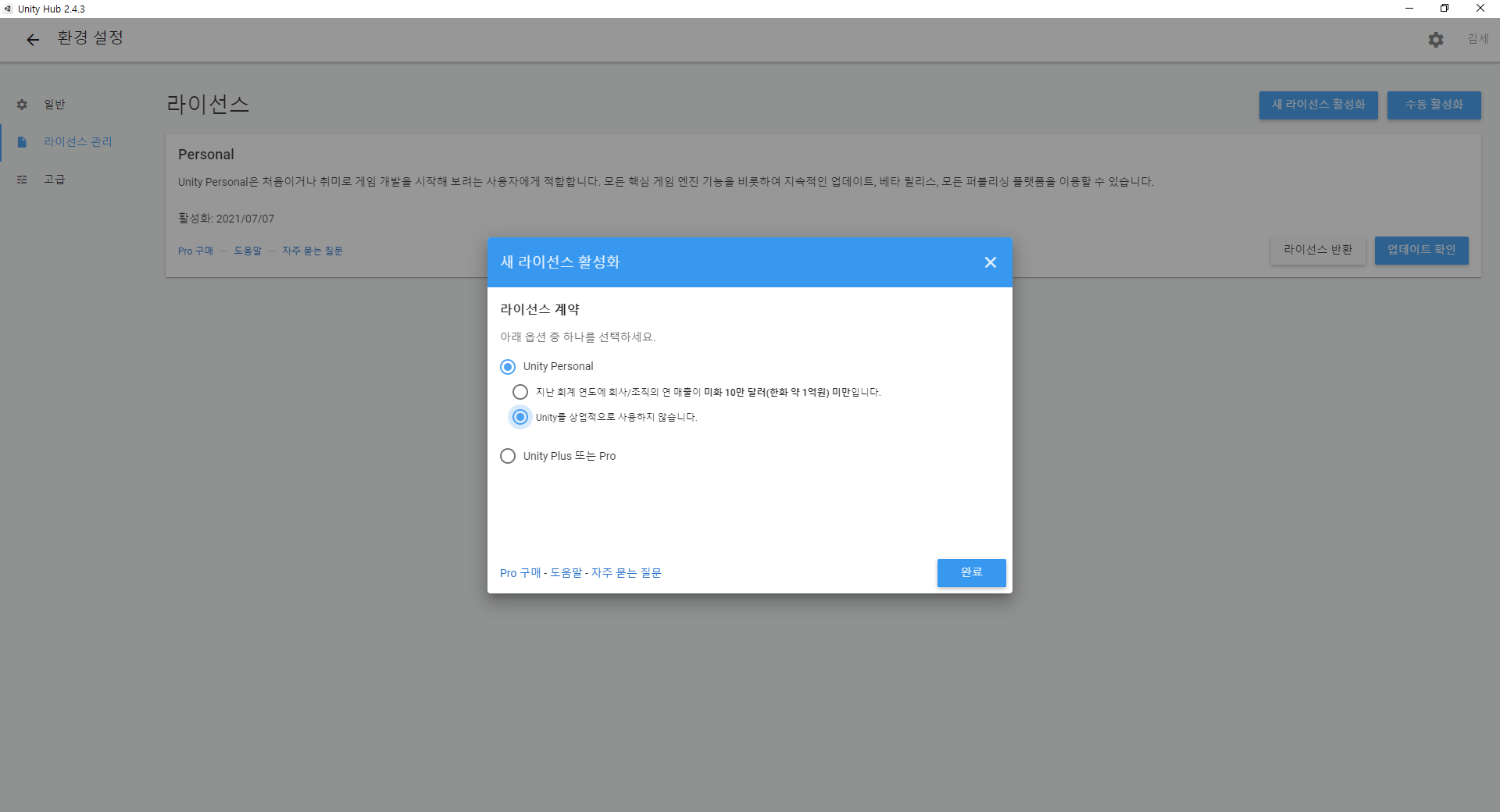Select the Unity Plus 또는 Pro radio option
This screenshot has width=1500, height=812.
point(508,456)
